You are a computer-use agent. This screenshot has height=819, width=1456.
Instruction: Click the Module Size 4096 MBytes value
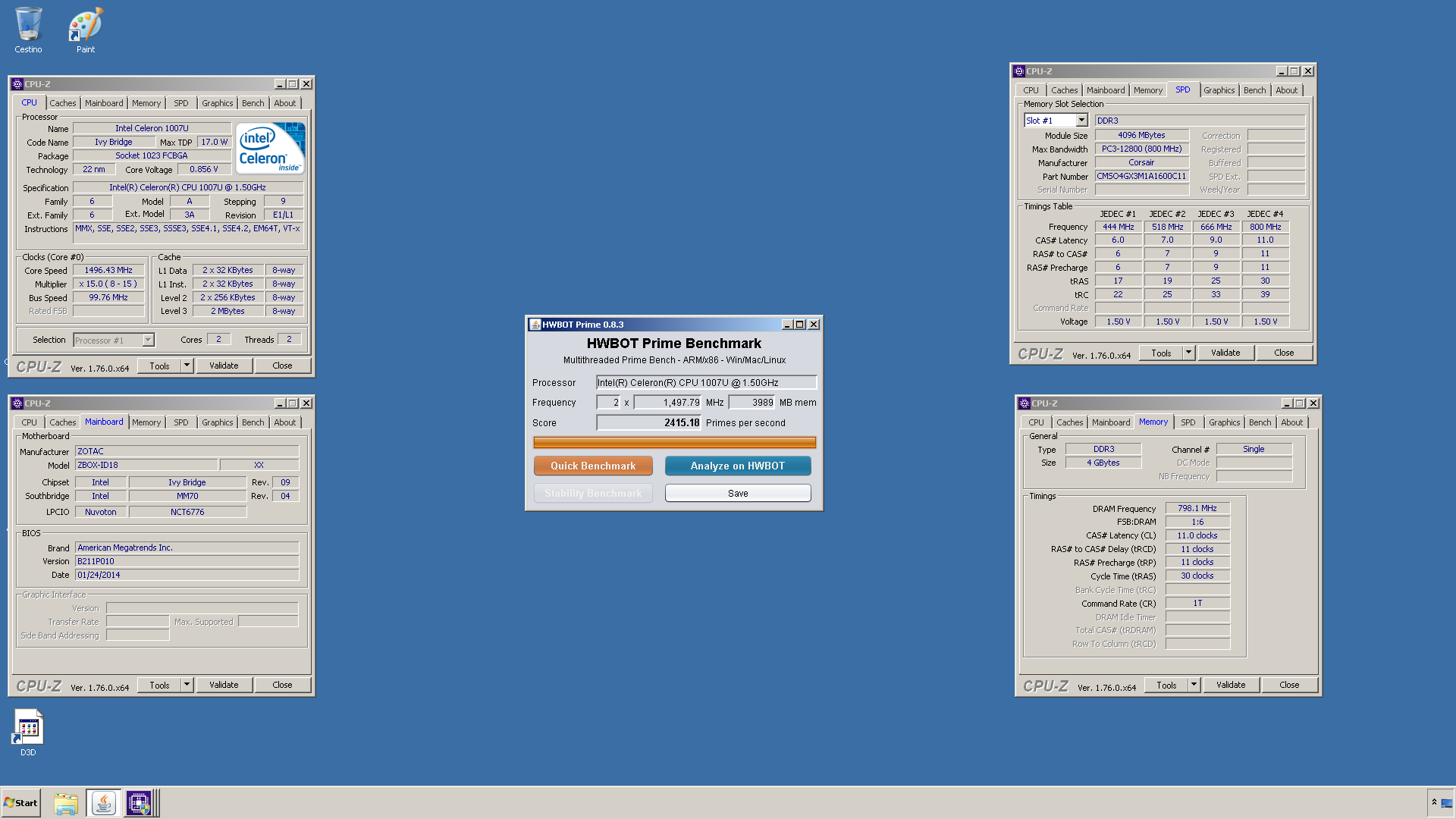point(1141,136)
